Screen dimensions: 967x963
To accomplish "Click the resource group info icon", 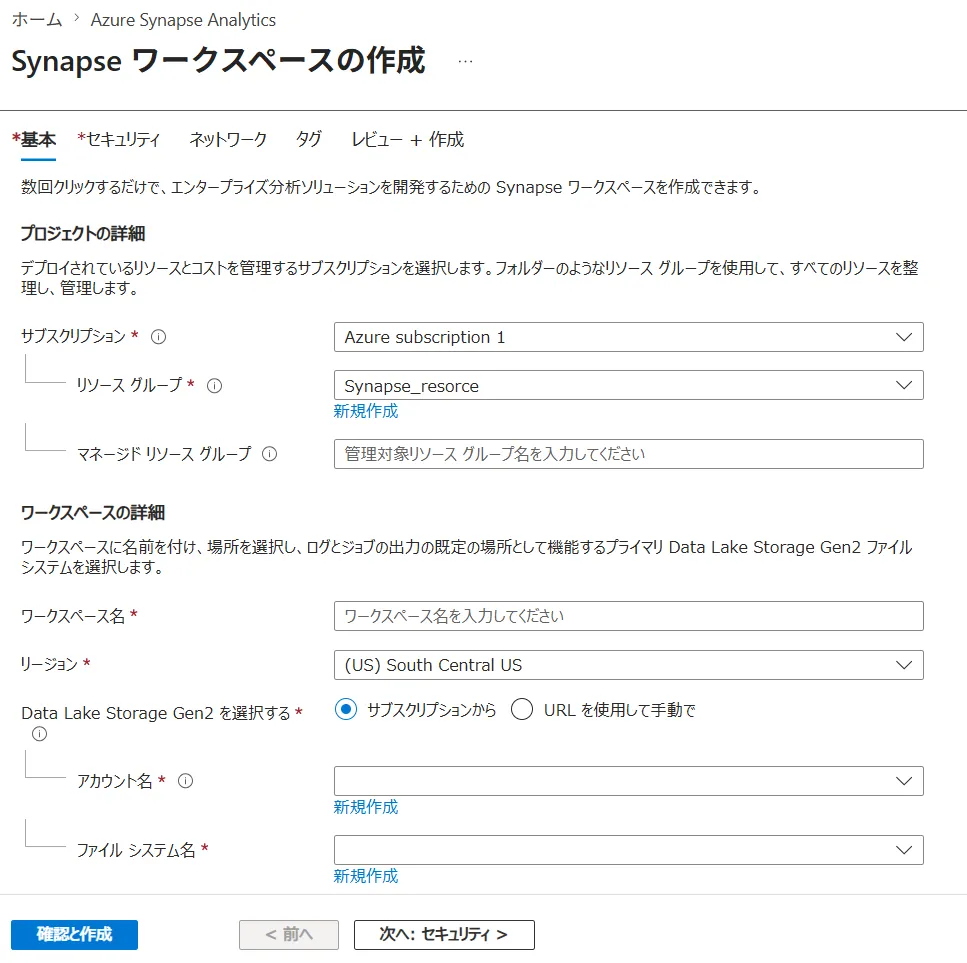I will (215, 386).
